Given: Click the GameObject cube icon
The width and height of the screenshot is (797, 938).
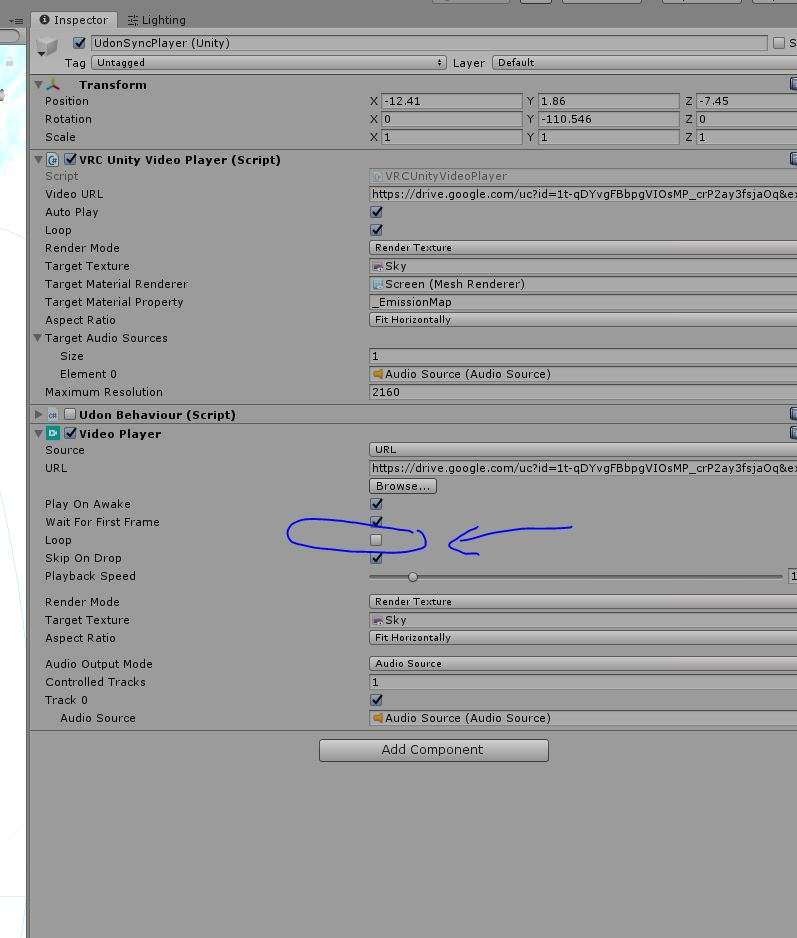Looking at the screenshot, I should coord(47,47).
